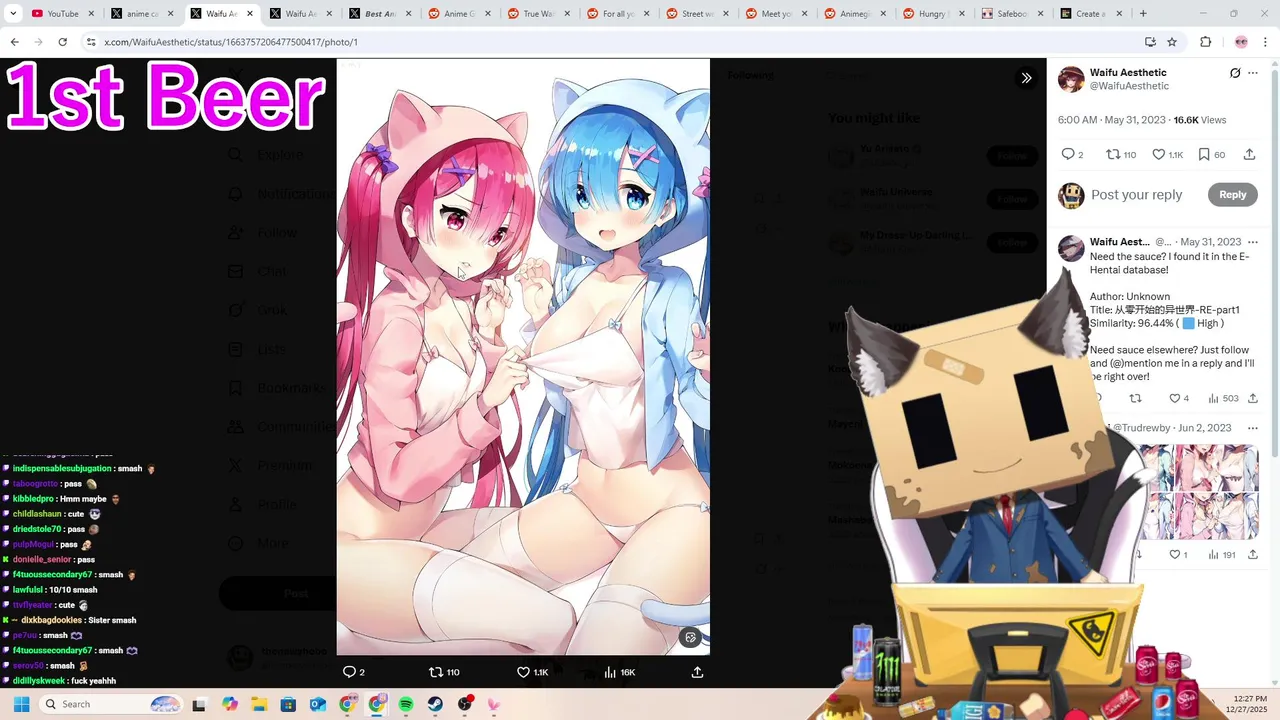This screenshot has height=720, width=1280.
Task: Click the site info icon beside the URL
Action: point(91,42)
